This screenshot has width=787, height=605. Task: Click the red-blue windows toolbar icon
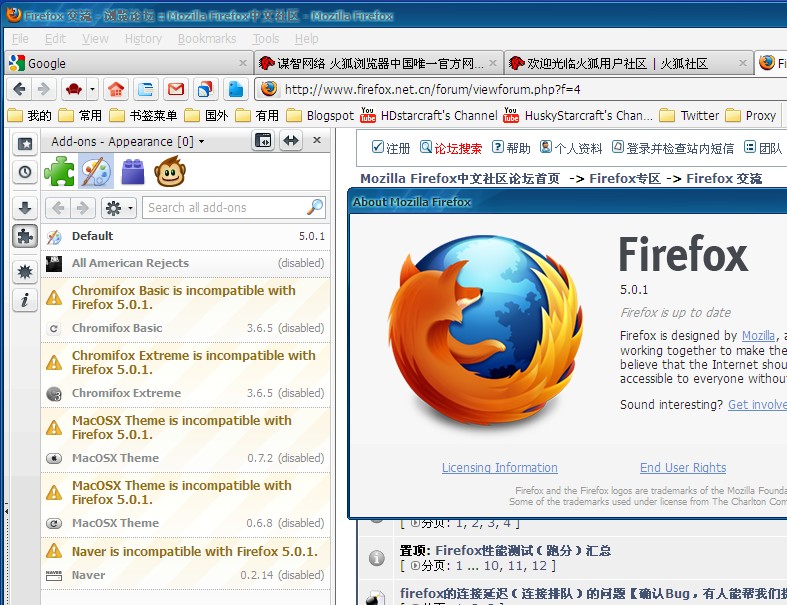[x=205, y=89]
